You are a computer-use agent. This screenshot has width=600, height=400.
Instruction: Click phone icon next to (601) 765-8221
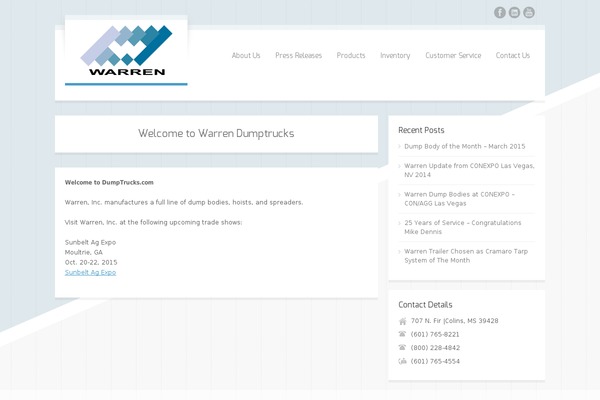[402, 334]
